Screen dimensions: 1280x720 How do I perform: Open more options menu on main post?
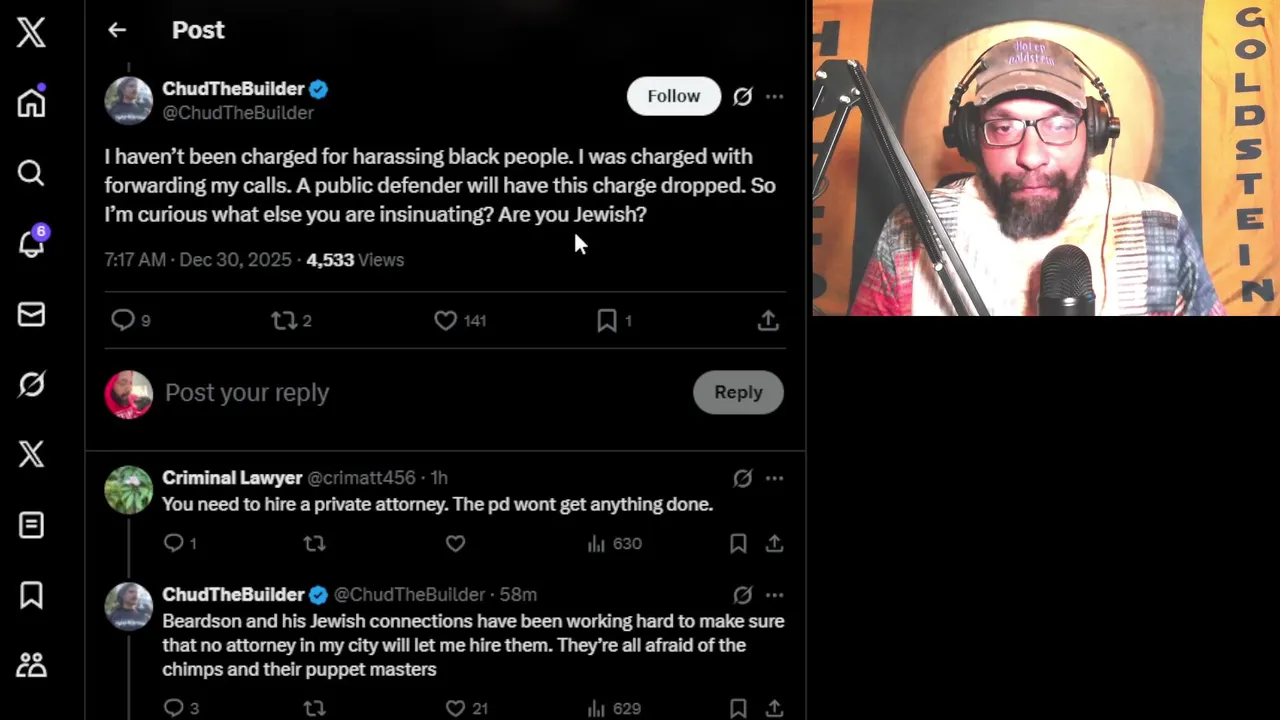(x=775, y=97)
